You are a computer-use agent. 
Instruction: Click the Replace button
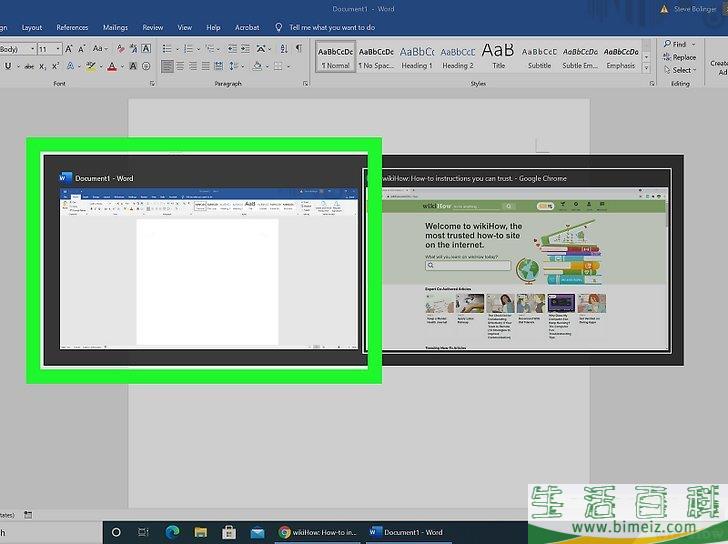click(679, 57)
